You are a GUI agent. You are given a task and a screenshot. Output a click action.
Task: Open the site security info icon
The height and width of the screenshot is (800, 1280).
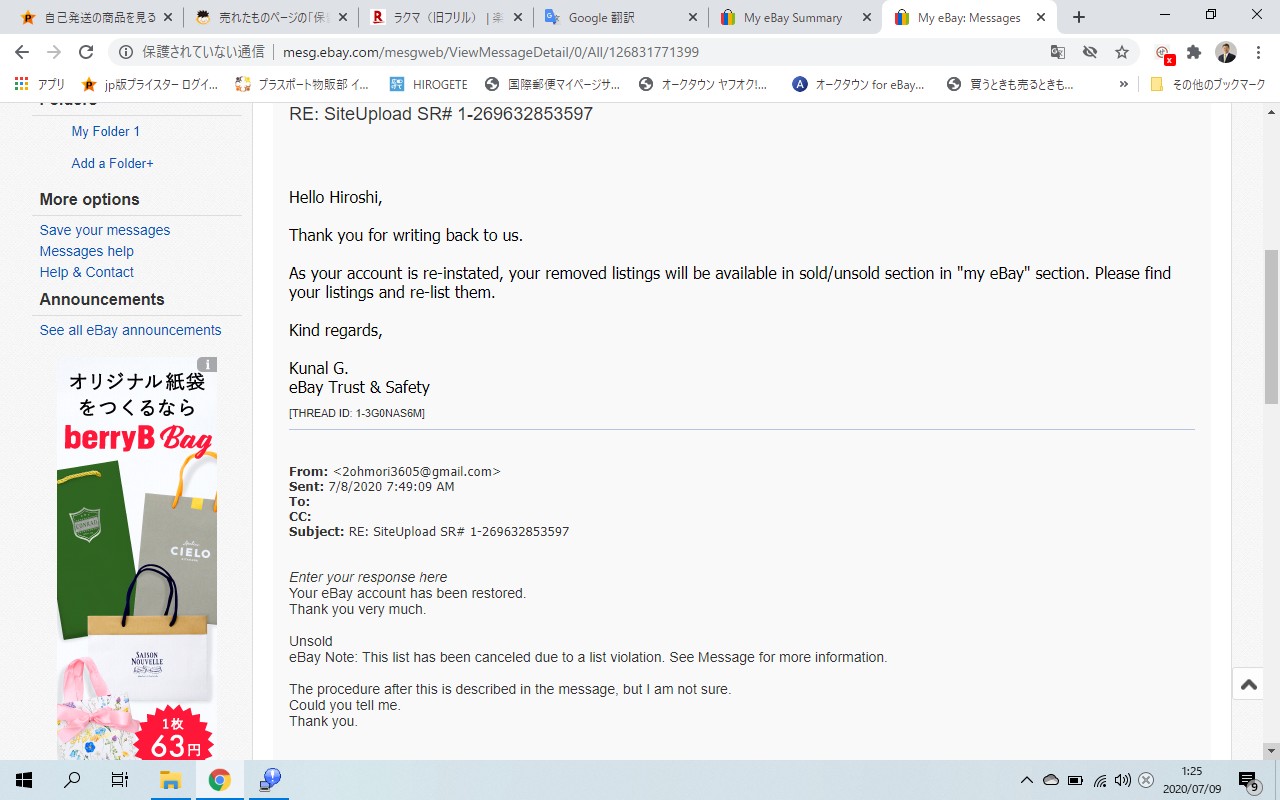point(127,52)
